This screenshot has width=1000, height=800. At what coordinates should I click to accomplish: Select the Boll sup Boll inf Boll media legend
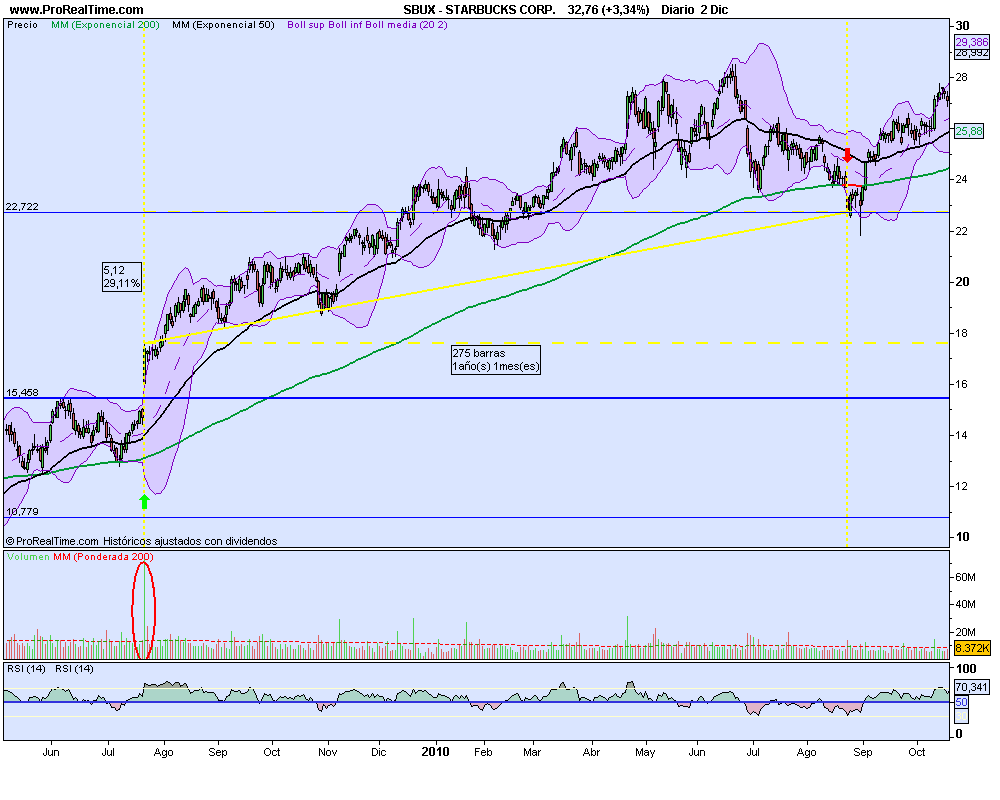click(367, 25)
